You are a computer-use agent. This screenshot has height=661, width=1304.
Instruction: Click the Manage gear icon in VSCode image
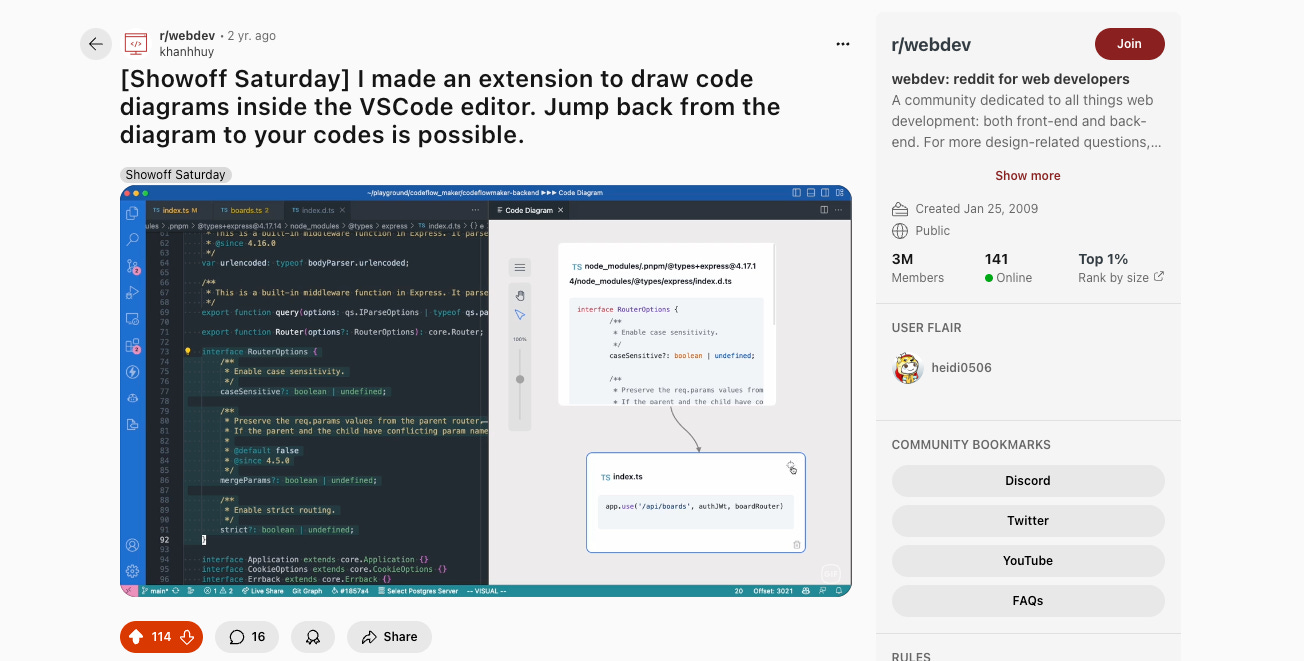132,572
